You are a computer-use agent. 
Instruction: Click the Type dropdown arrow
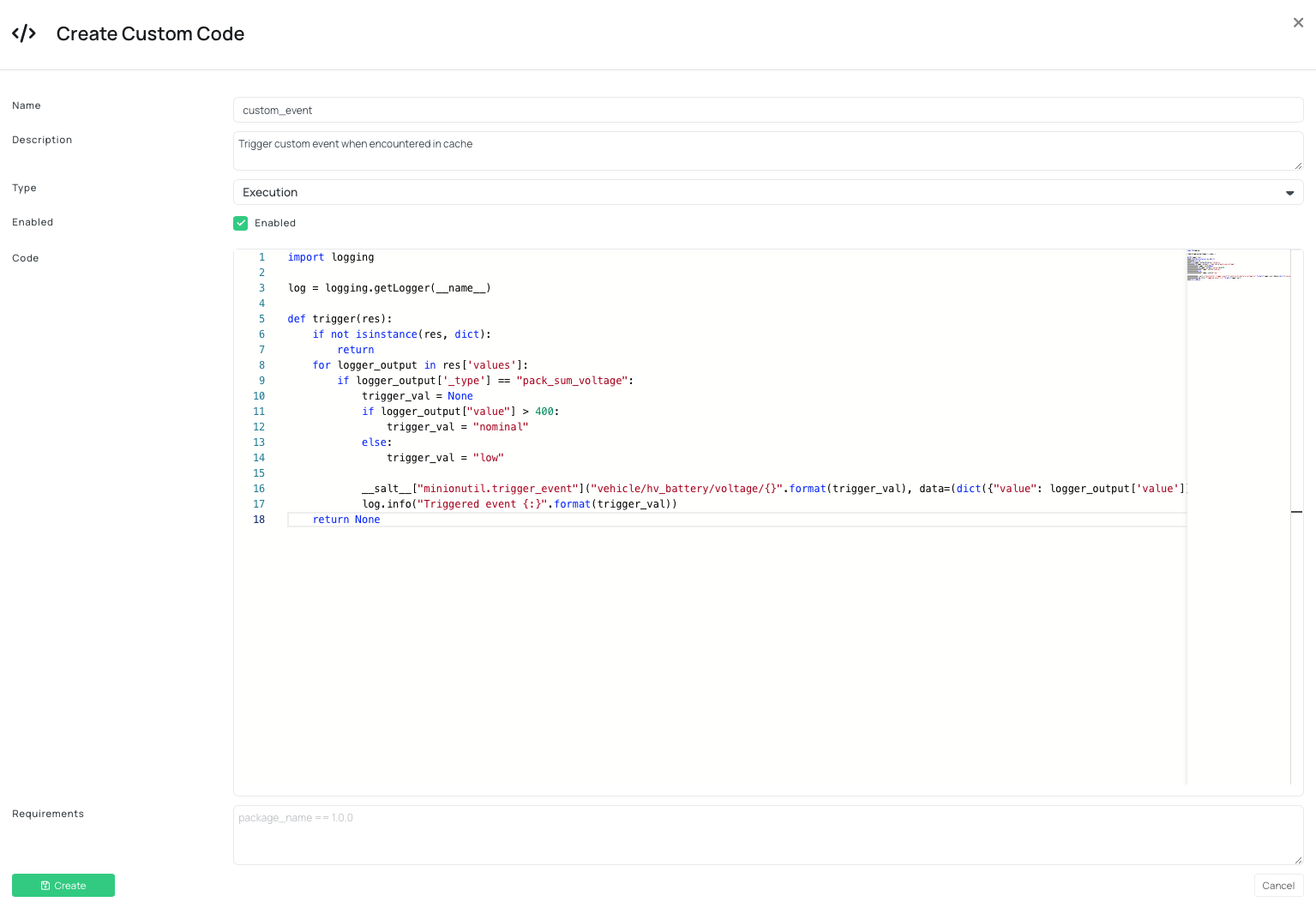click(x=1289, y=193)
